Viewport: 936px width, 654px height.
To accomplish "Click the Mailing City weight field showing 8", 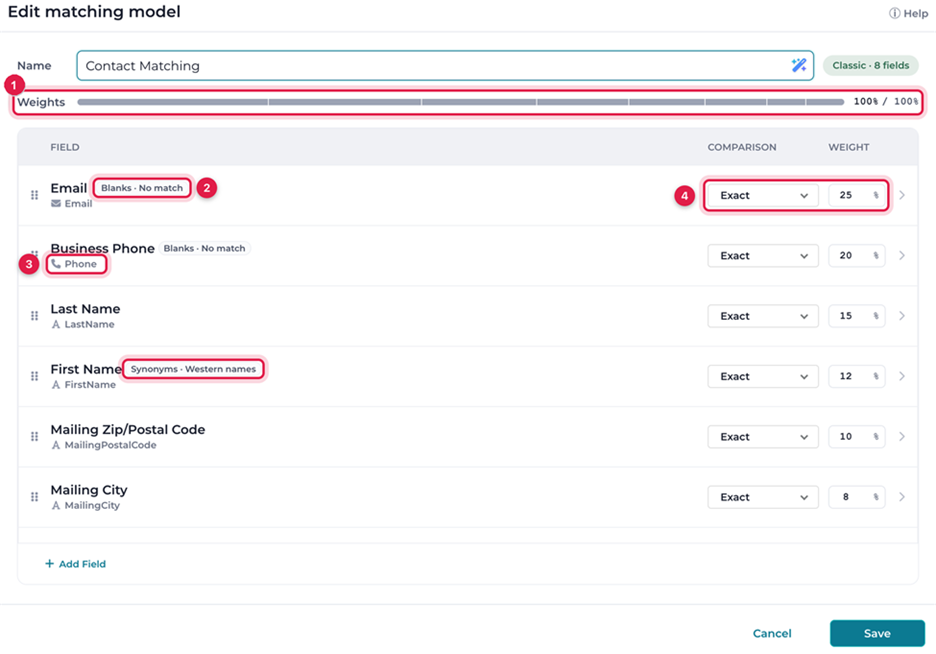I will [857, 496].
